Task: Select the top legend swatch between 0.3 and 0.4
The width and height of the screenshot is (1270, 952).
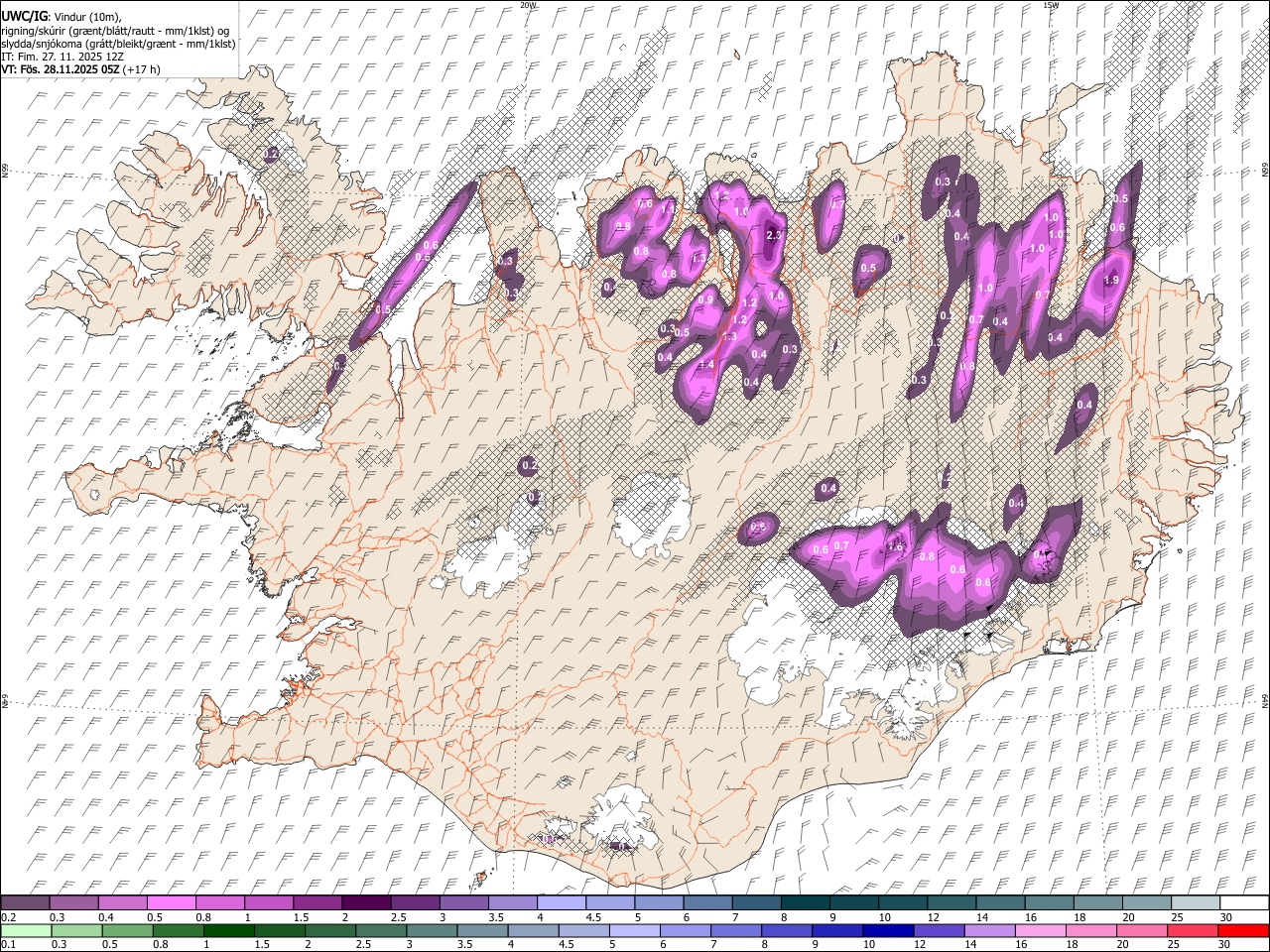Action: click(74, 903)
